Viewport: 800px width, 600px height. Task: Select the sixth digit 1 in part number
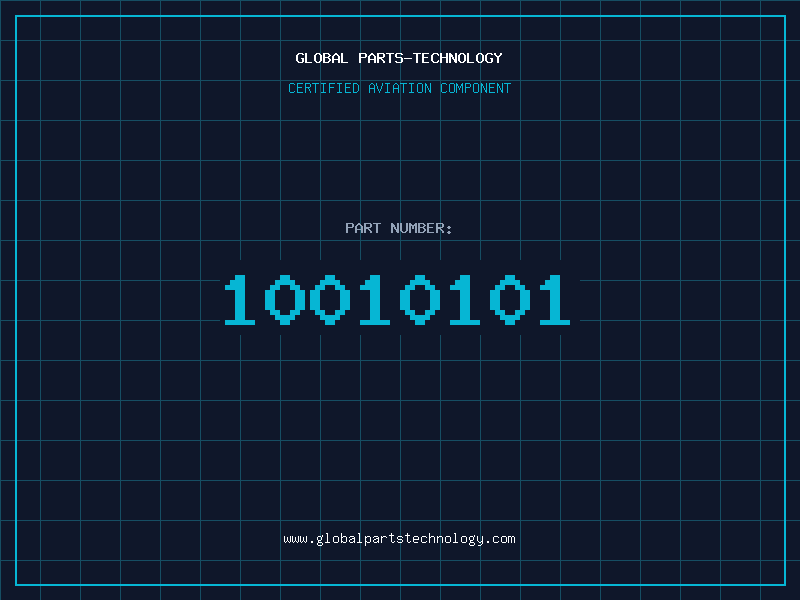pos(465,299)
